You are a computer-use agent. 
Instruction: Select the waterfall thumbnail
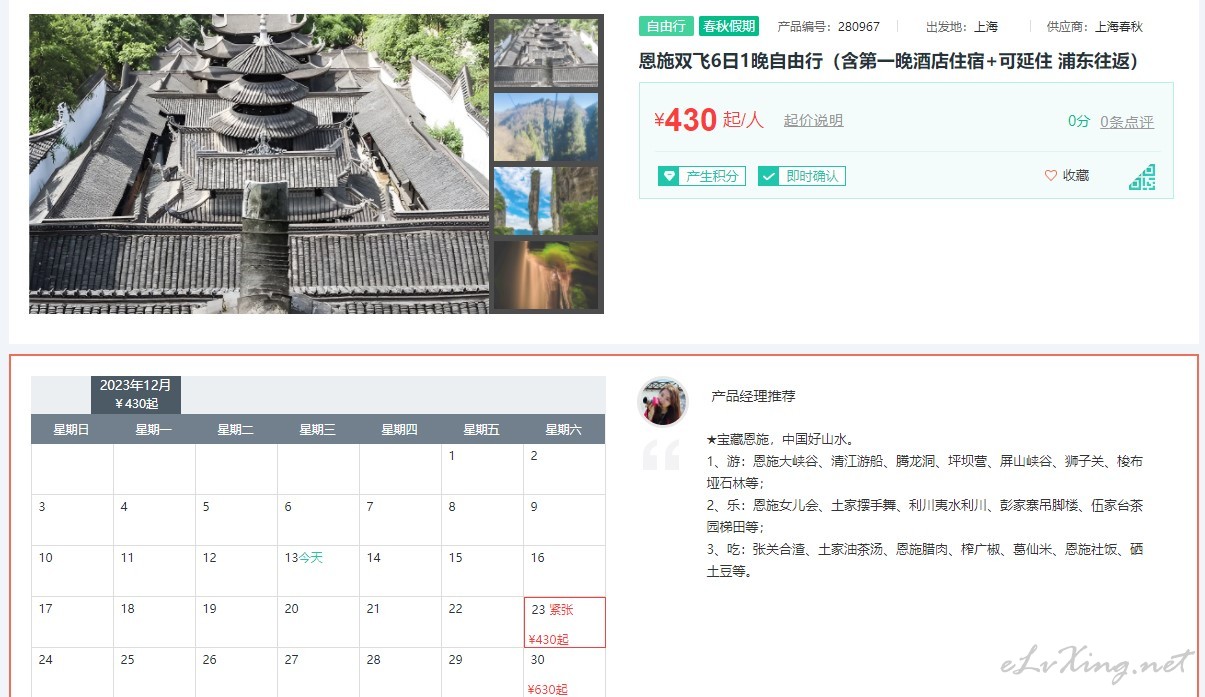[x=546, y=275]
